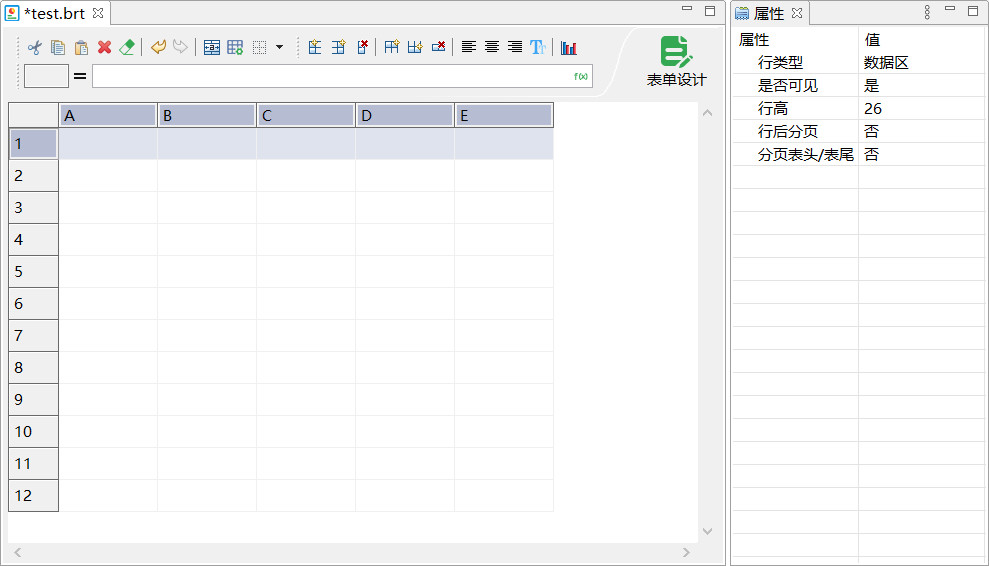This screenshot has width=989, height=566.
Task: Open the font settings Tt icon
Action: pyautogui.click(x=538, y=47)
